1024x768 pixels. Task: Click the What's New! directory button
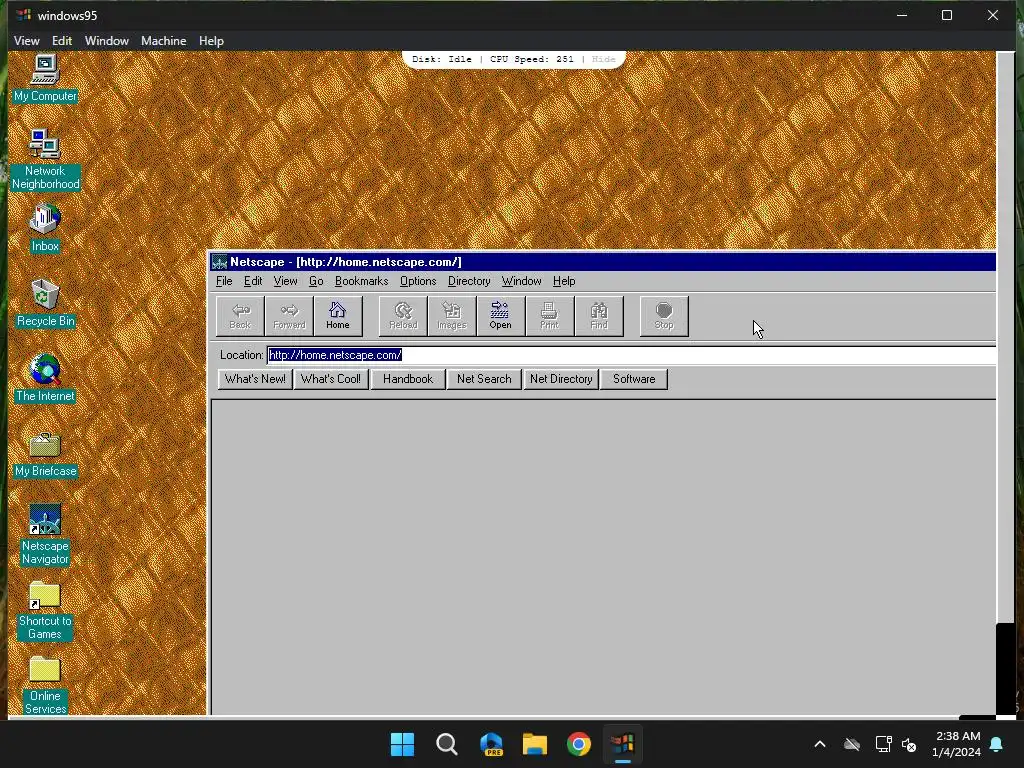[255, 379]
